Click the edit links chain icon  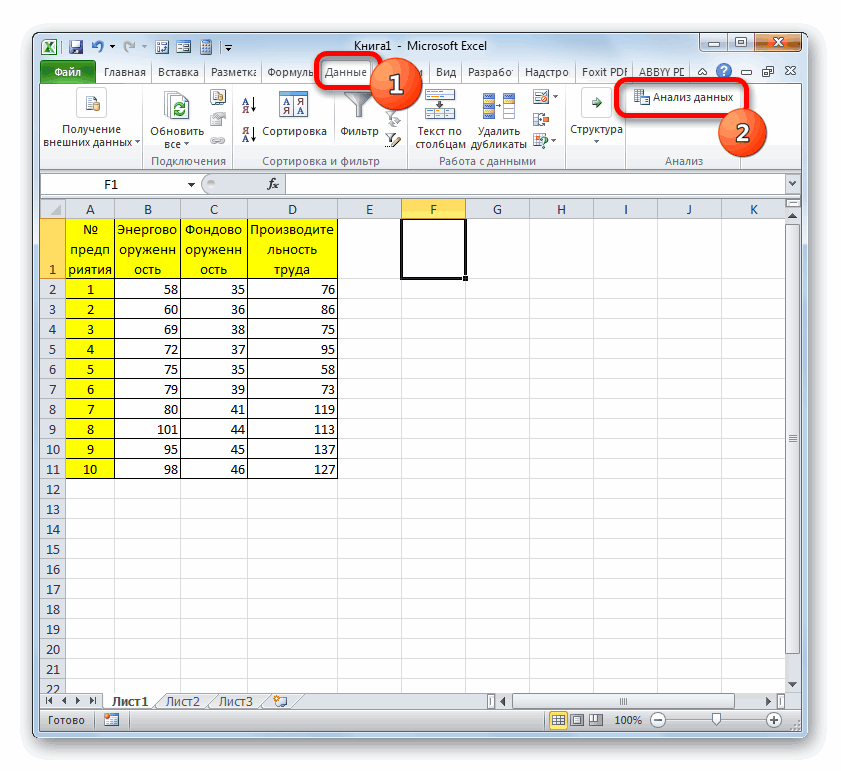tap(217, 141)
